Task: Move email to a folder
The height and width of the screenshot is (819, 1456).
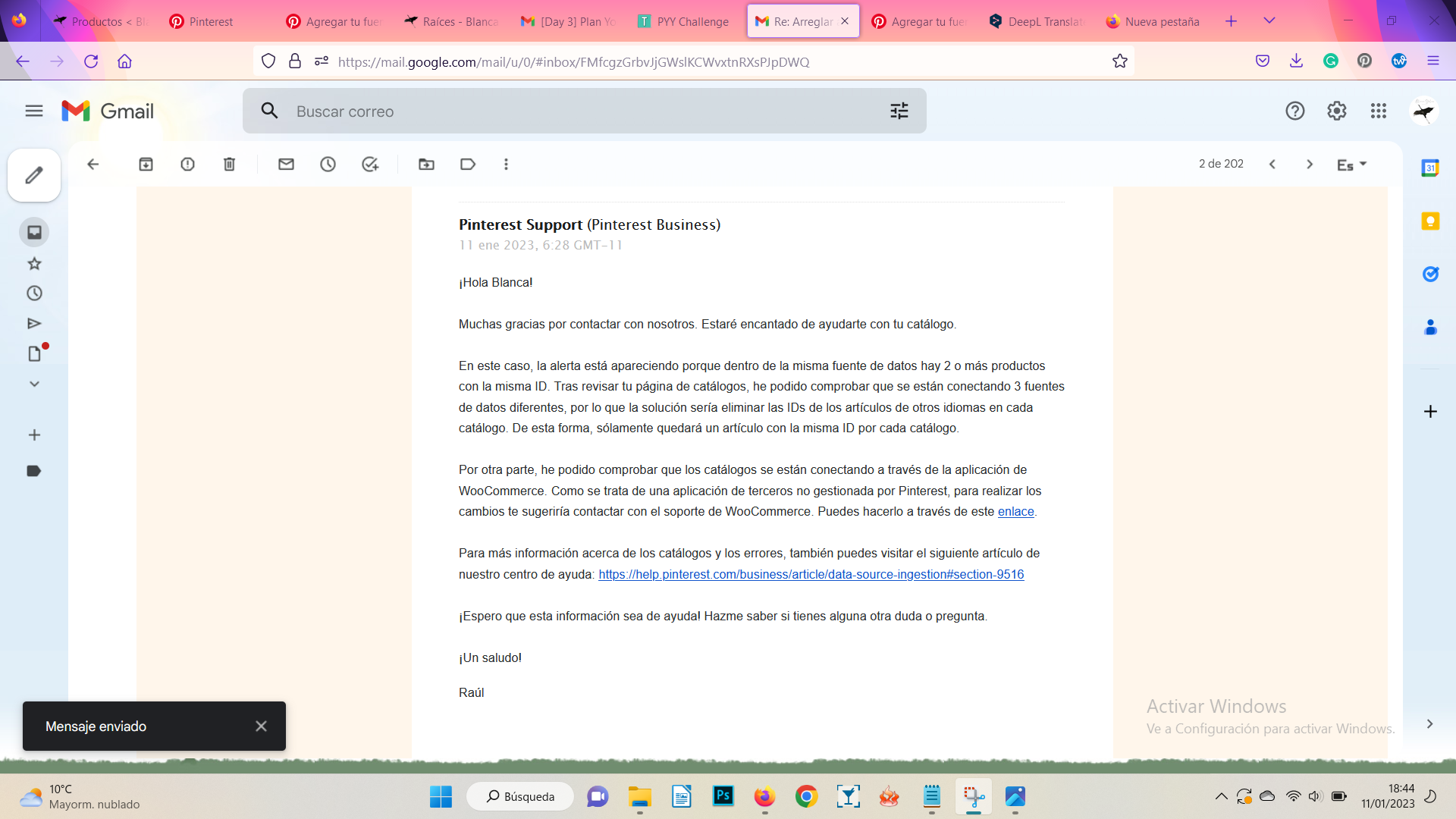Action: click(426, 164)
